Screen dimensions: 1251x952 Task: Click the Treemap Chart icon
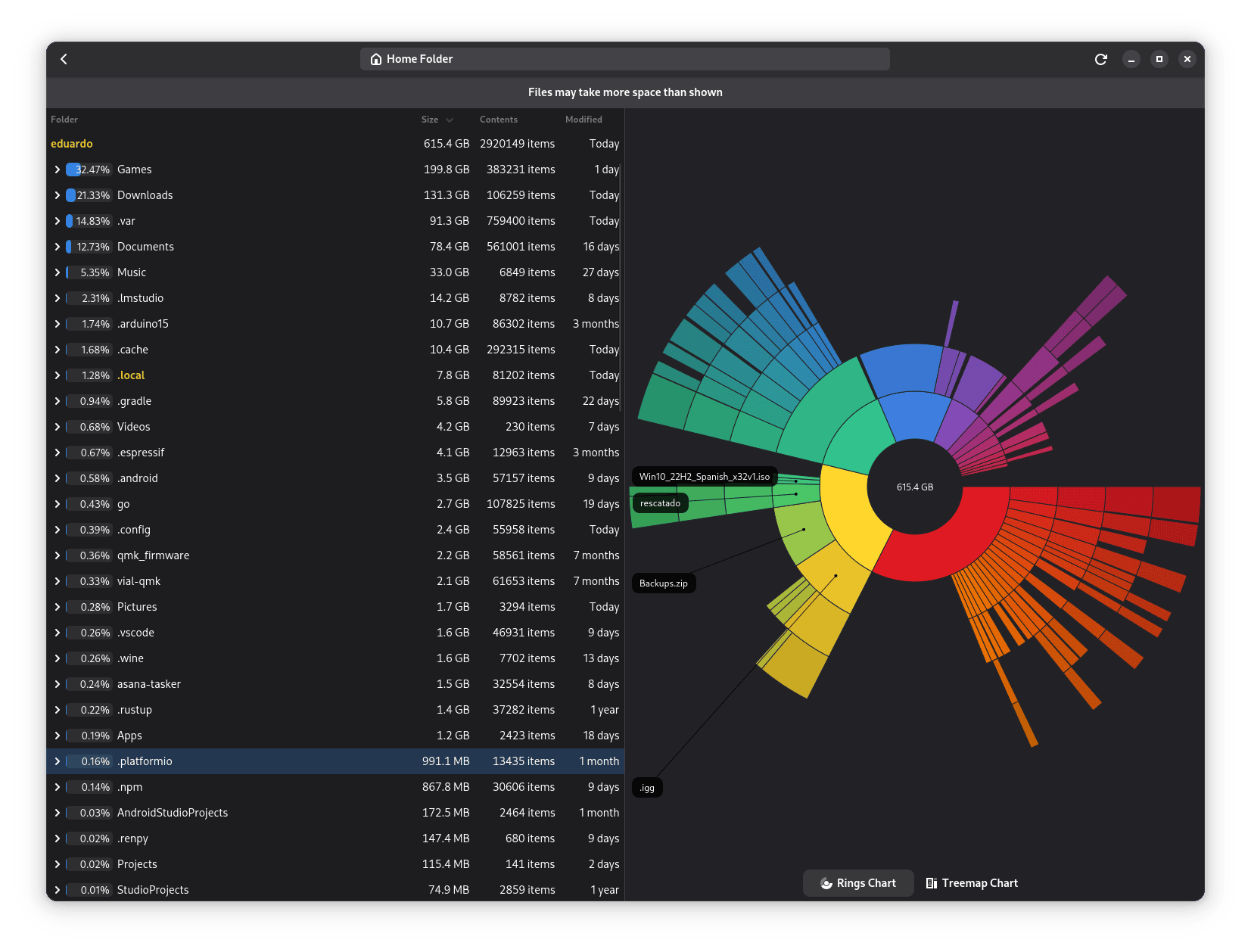[x=932, y=883]
